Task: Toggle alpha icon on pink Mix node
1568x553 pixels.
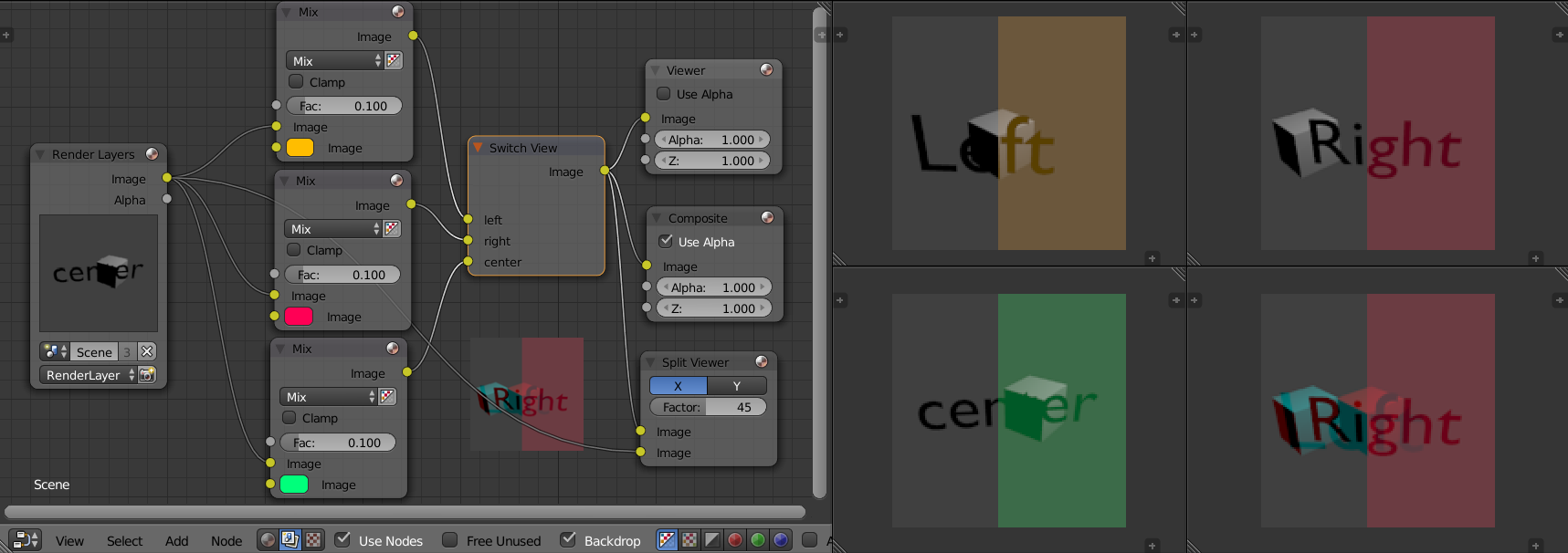Action: [392, 228]
